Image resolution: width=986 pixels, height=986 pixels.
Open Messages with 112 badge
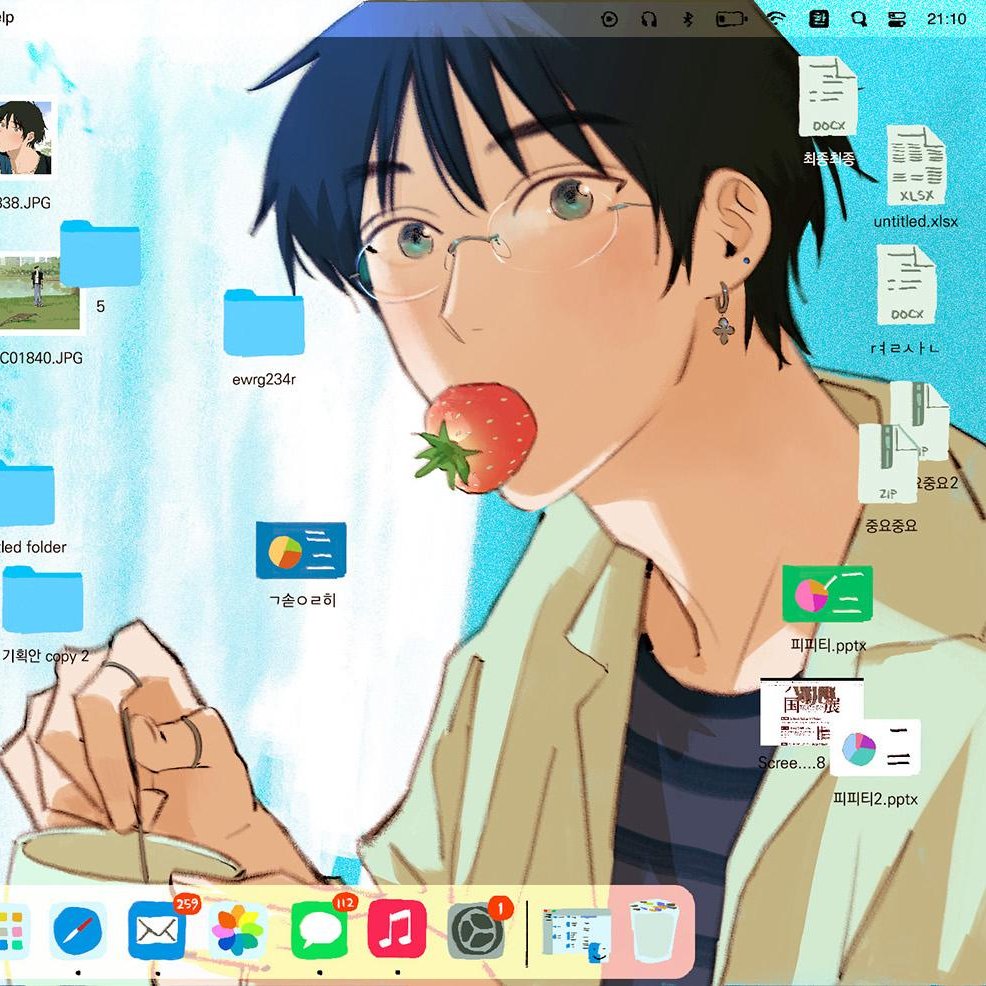click(x=319, y=931)
